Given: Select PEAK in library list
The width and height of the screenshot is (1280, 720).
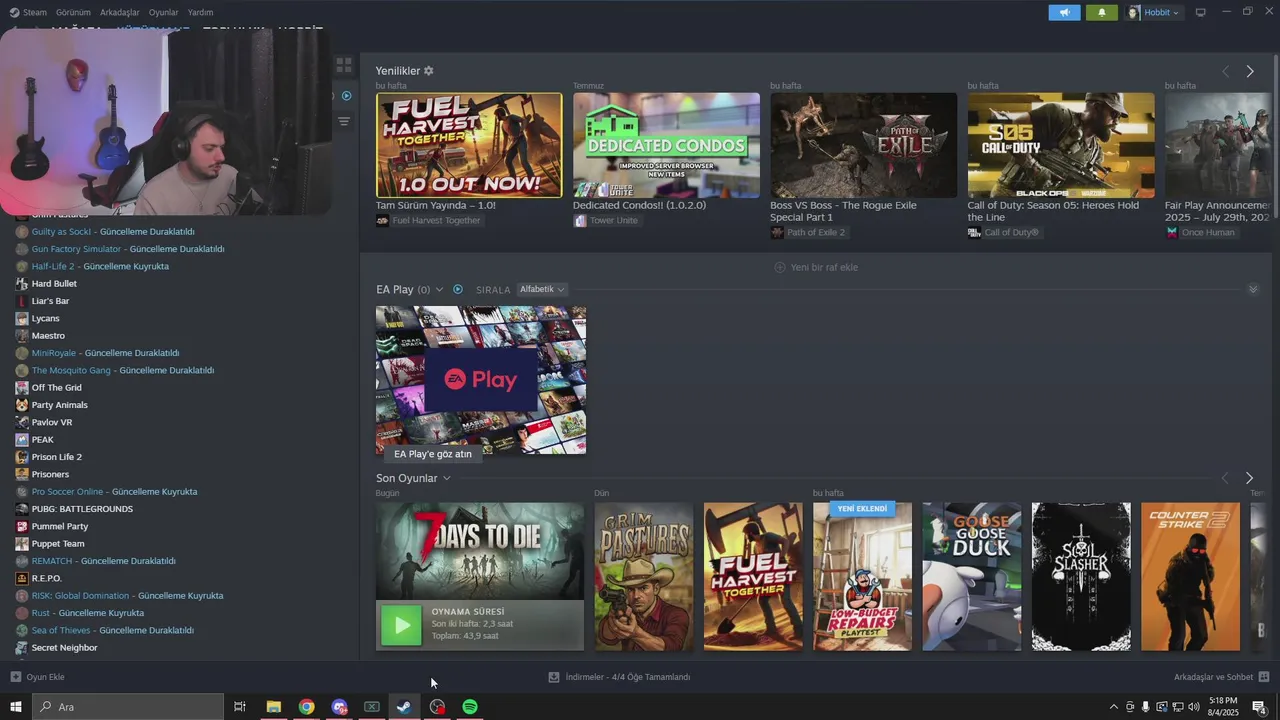Looking at the screenshot, I should [x=42, y=440].
